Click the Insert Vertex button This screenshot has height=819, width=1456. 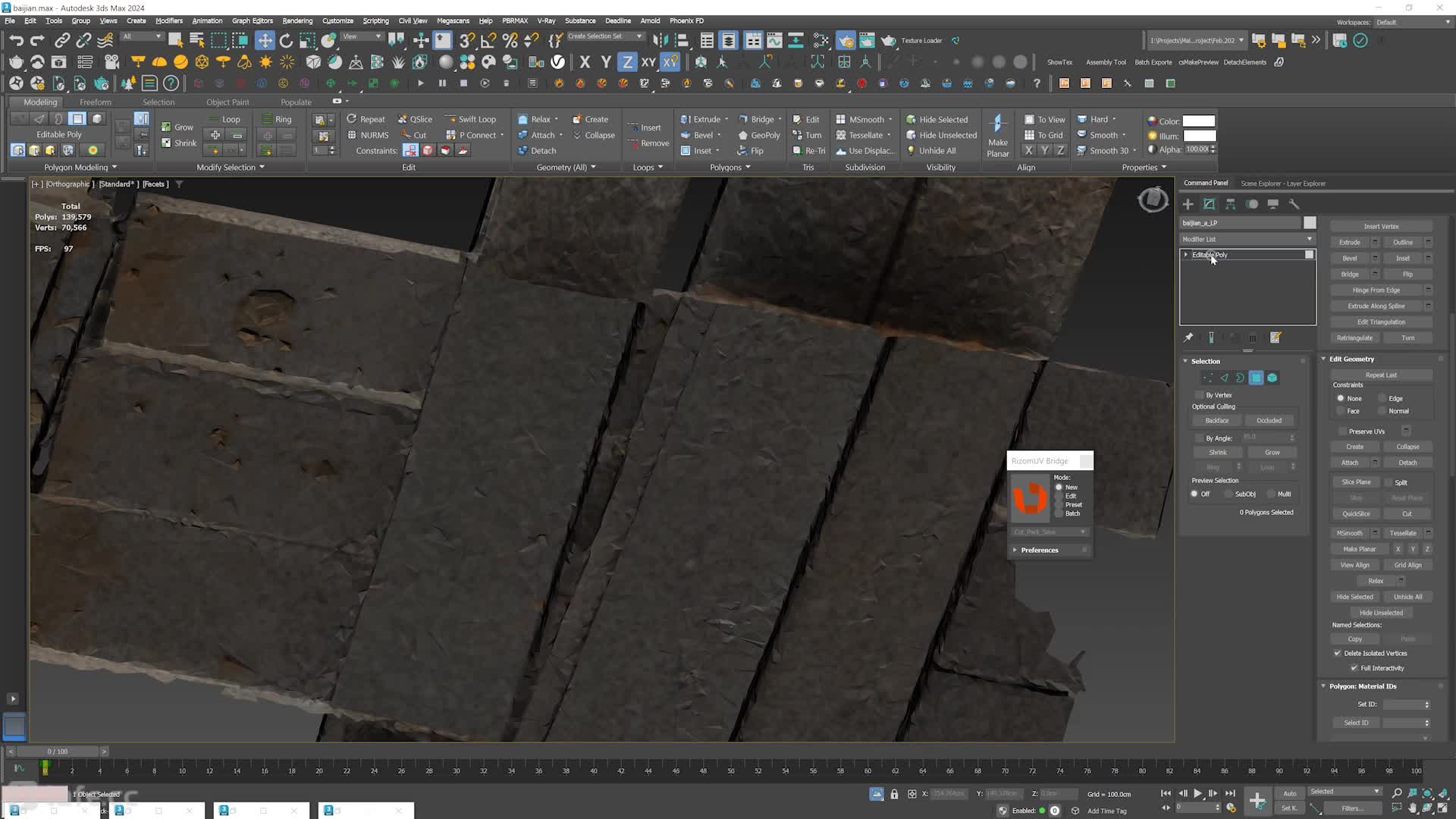(x=1381, y=226)
